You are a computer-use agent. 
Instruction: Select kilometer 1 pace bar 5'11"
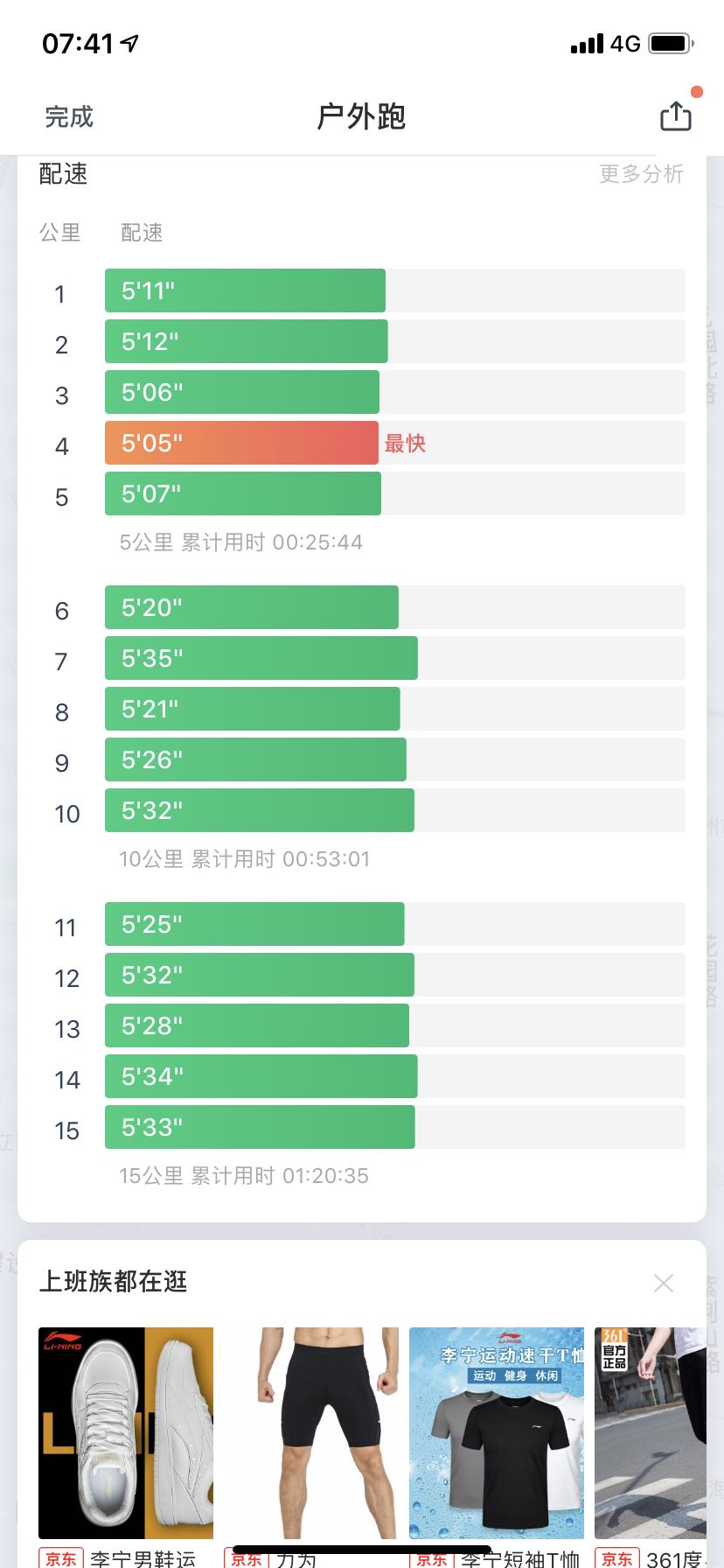pos(245,290)
